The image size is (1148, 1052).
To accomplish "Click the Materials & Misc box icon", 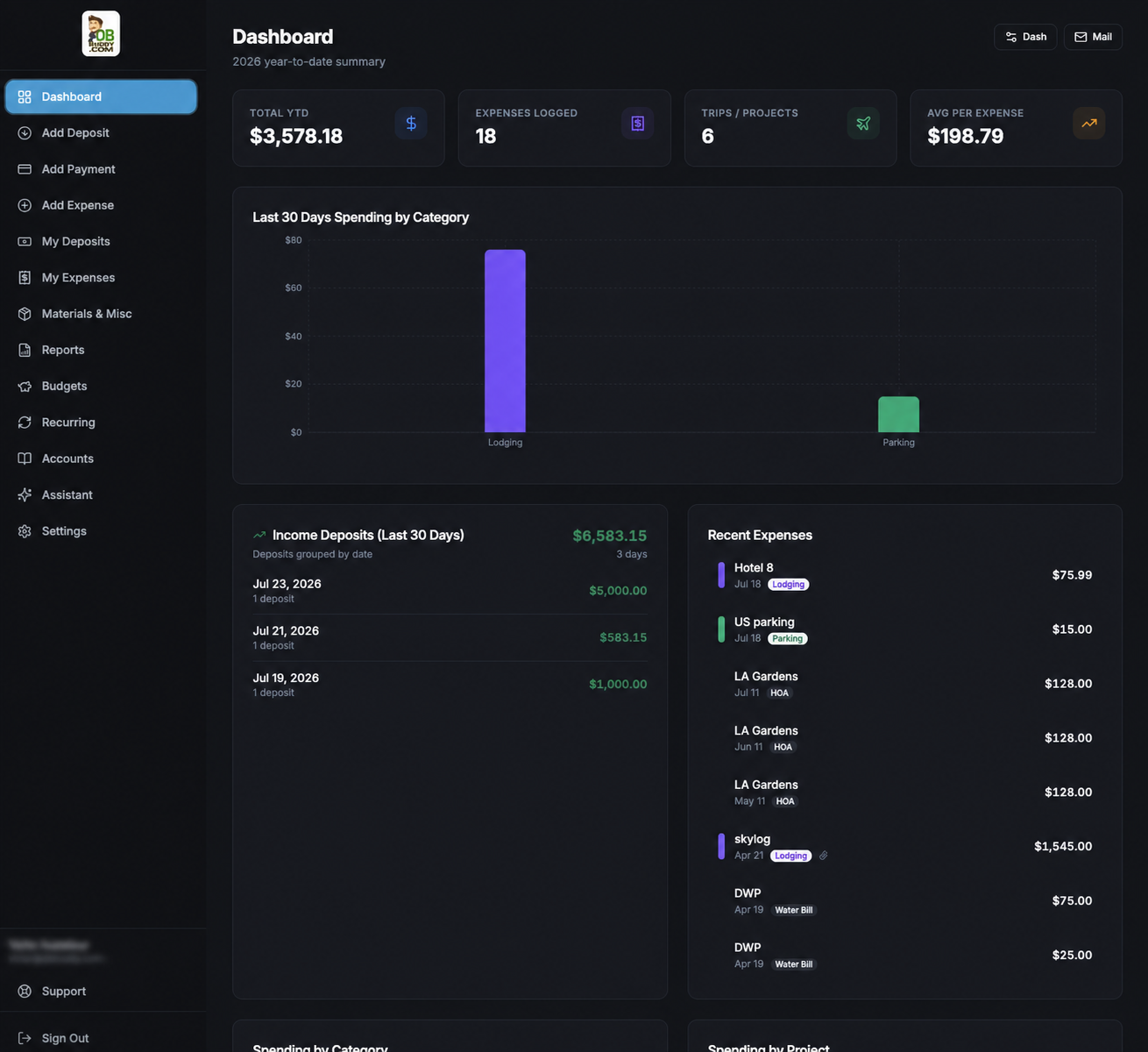I will (25, 314).
